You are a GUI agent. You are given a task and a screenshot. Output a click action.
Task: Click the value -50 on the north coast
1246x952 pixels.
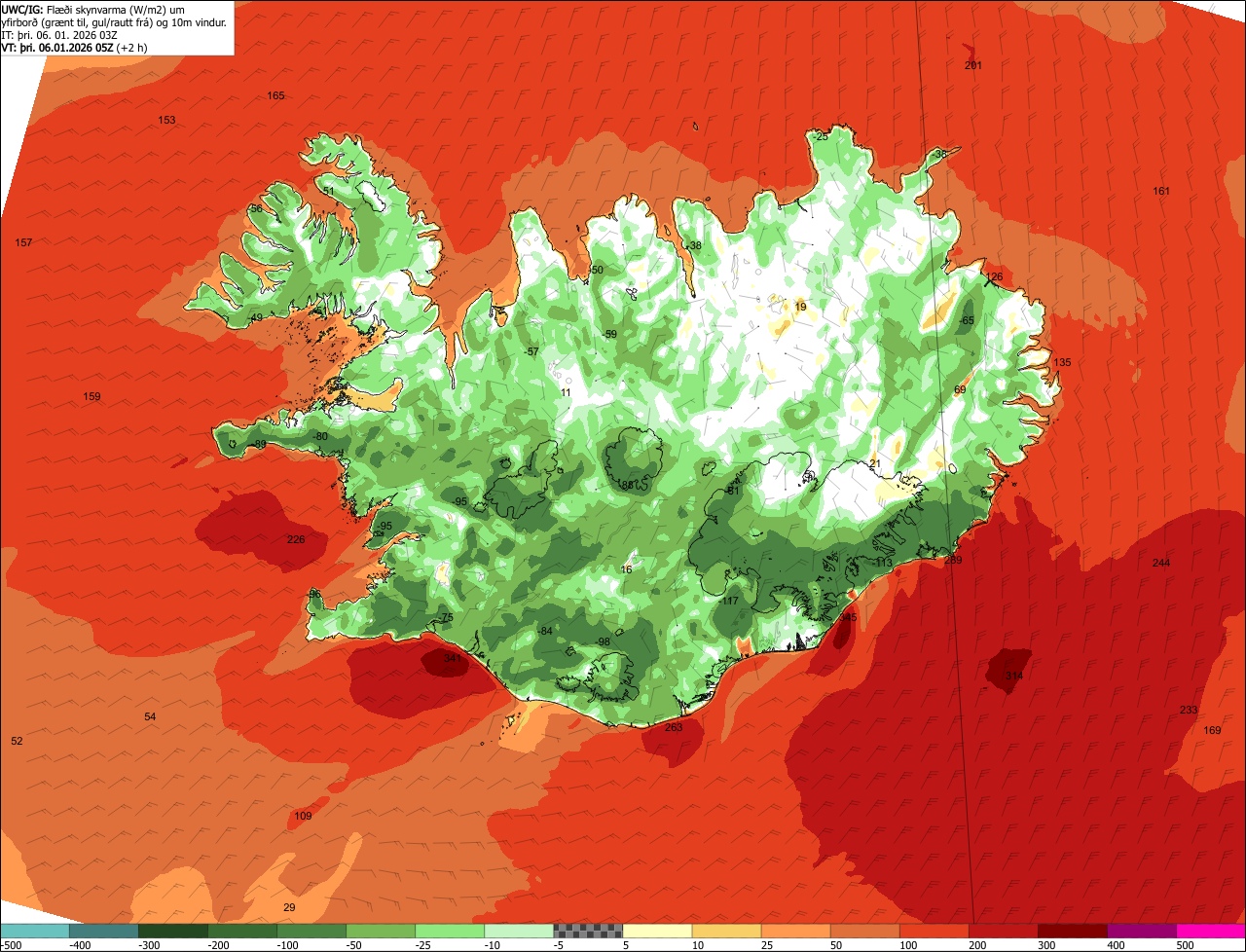[x=596, y=270]
